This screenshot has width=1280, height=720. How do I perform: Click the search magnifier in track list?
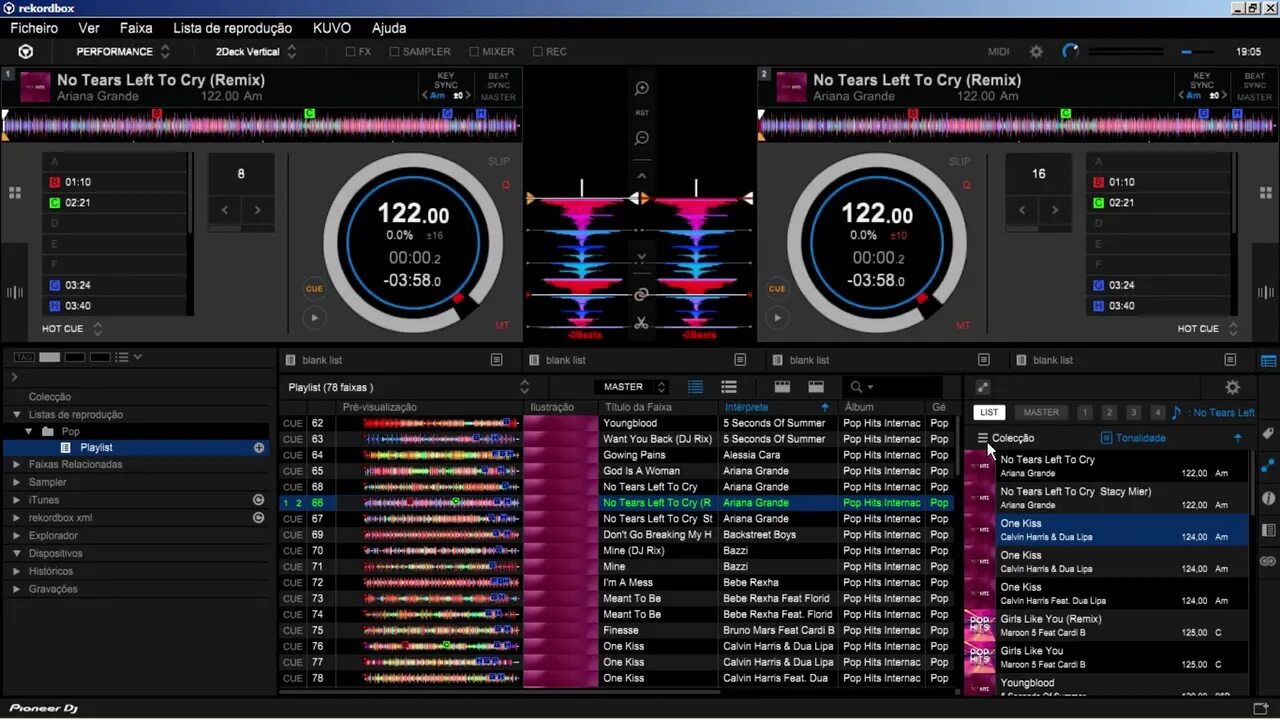coord(857,387)
